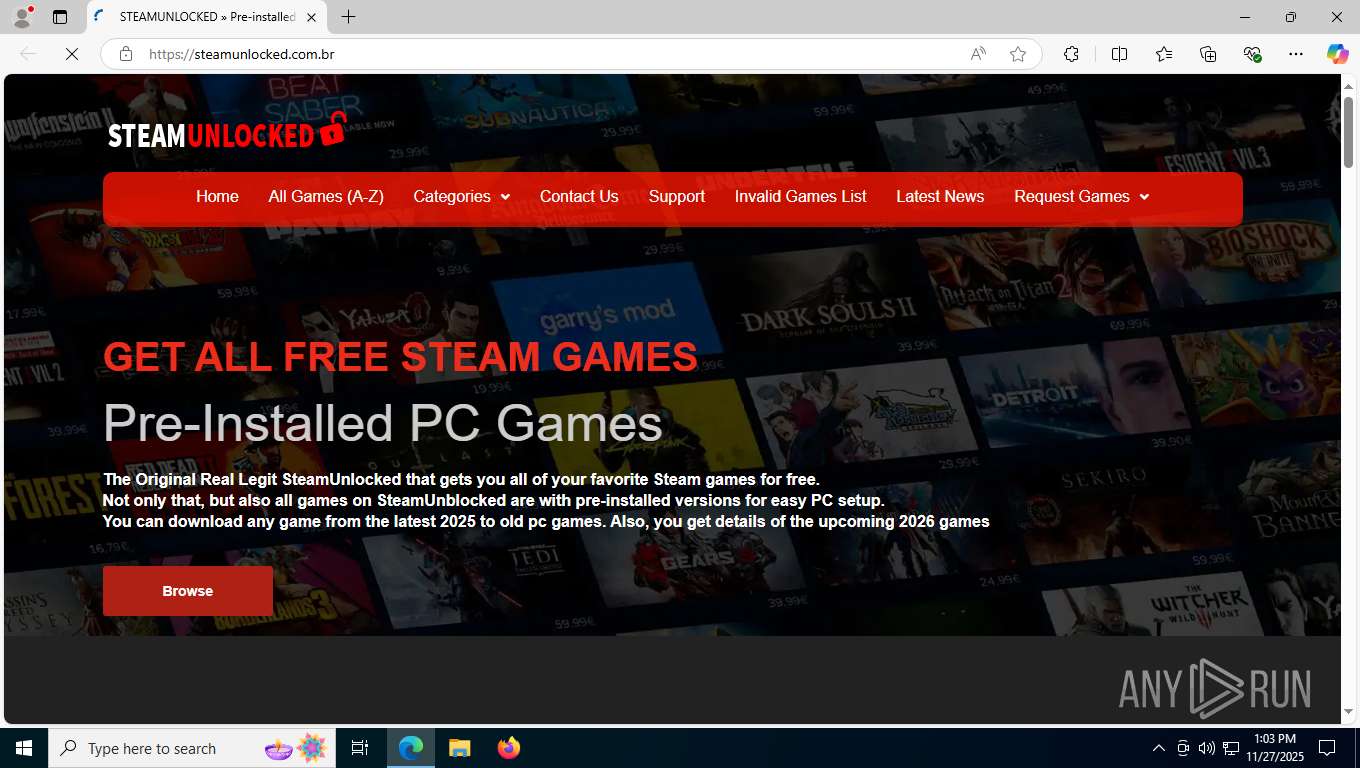
Task: Open Invalid Games List page
Action: pyautogui.click(x=801, y=197)
